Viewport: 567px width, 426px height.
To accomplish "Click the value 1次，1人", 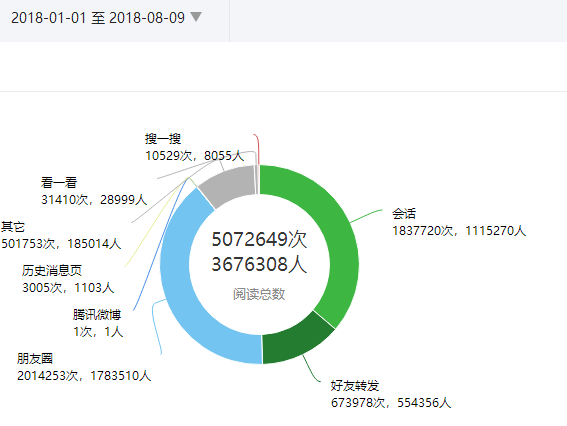I will click(98, 332).
